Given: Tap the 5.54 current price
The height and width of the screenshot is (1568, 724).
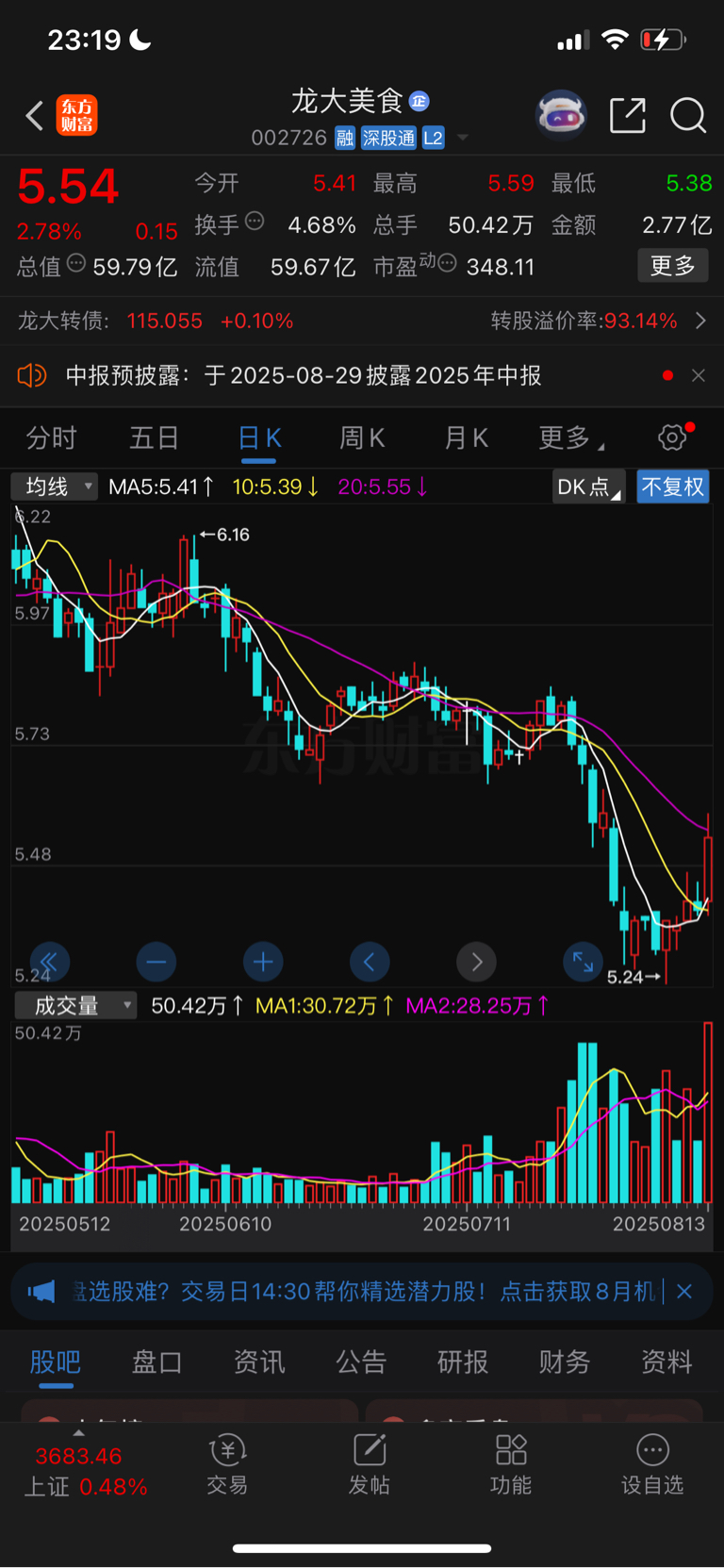Looking at the screenshot, I should pos(68,187).
